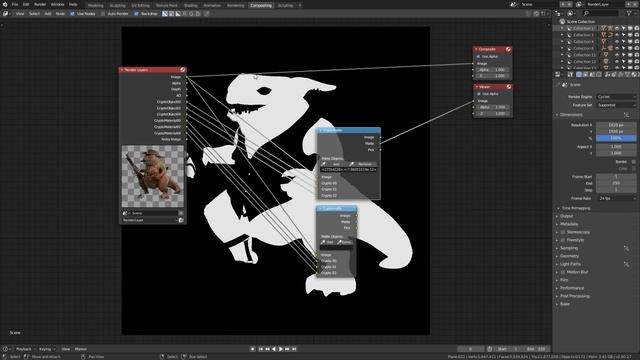Select Color and Alpha backdrop channel icon
The image size is (640, 360).
165,13
